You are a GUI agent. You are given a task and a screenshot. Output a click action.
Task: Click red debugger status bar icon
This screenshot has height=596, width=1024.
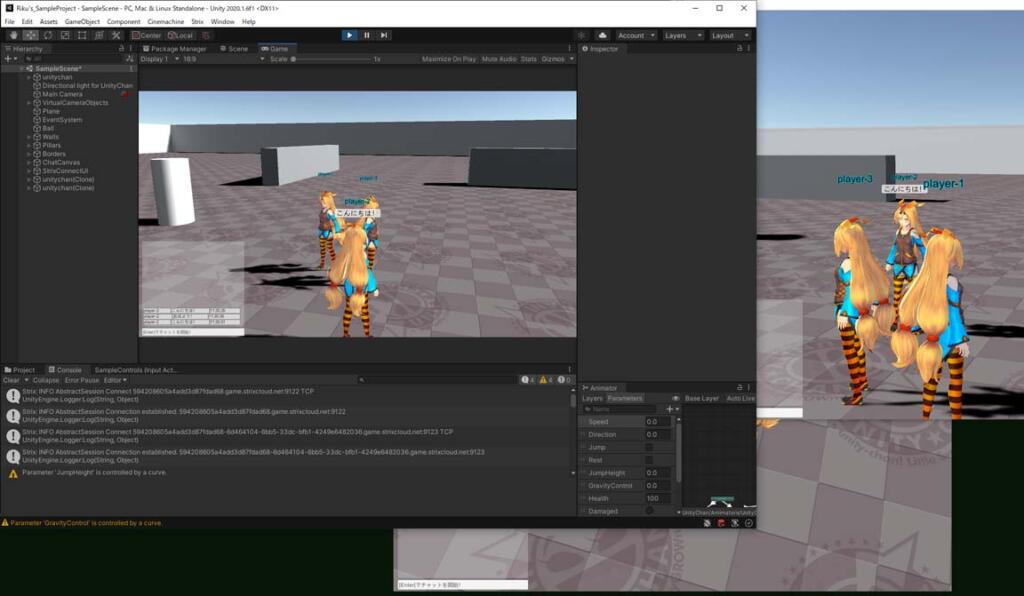[721, 523]
